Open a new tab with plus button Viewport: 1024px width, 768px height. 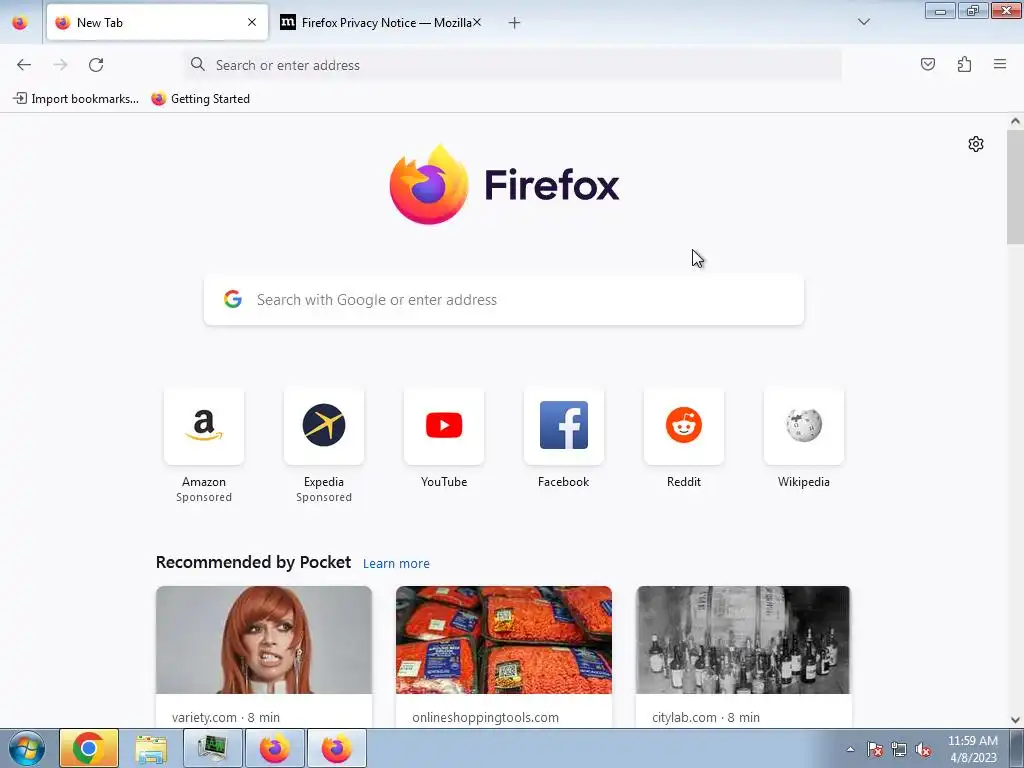pyautogui.click(x=514, y=23)
